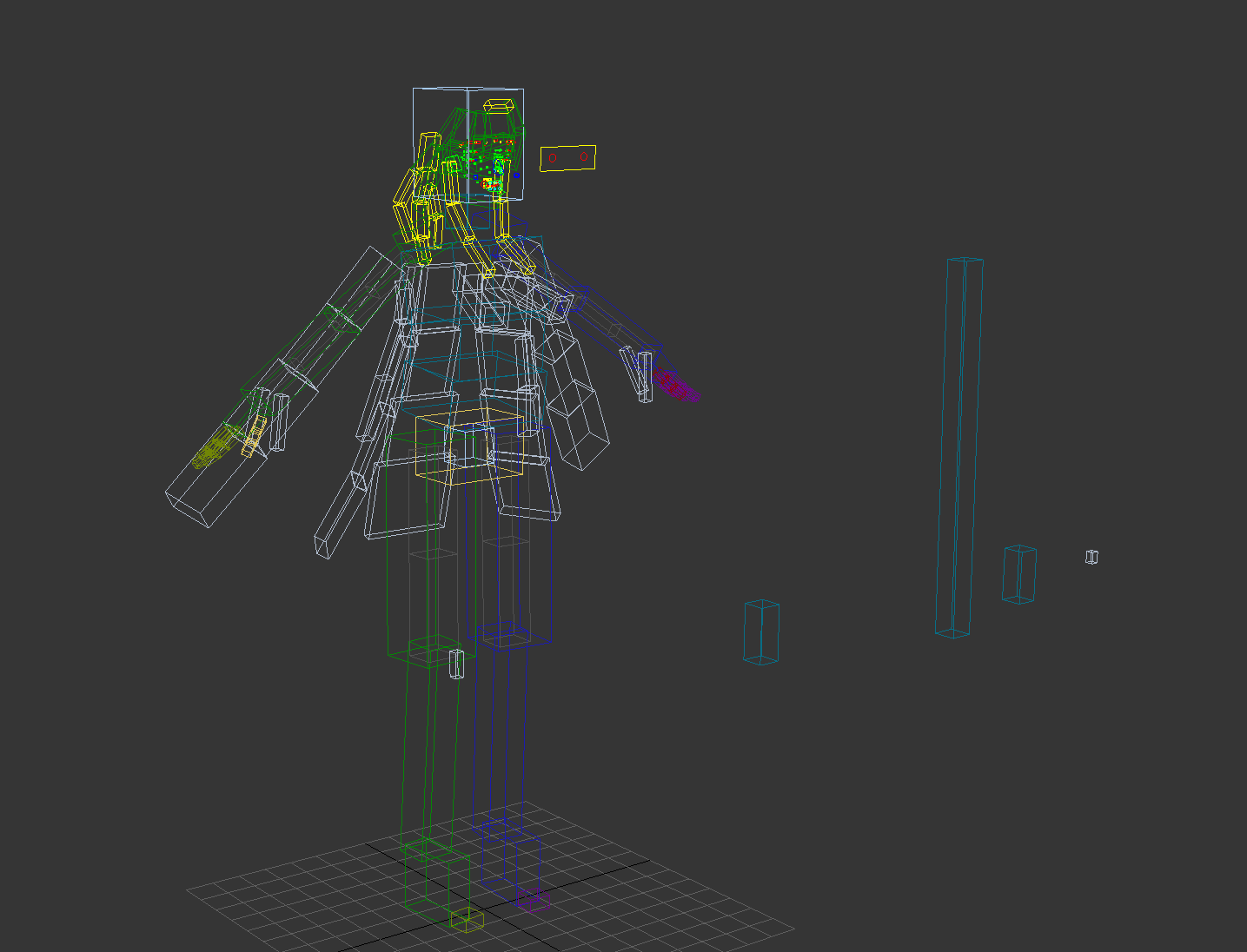1247x952 pixels.
Task: Select the small white box at green knee
Action: (x=456, y=664)
